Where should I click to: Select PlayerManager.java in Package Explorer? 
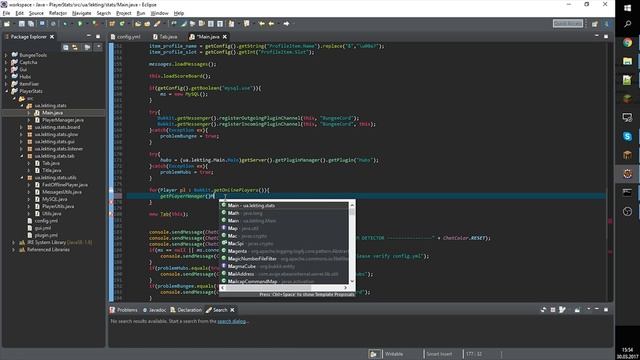[63, 120]
